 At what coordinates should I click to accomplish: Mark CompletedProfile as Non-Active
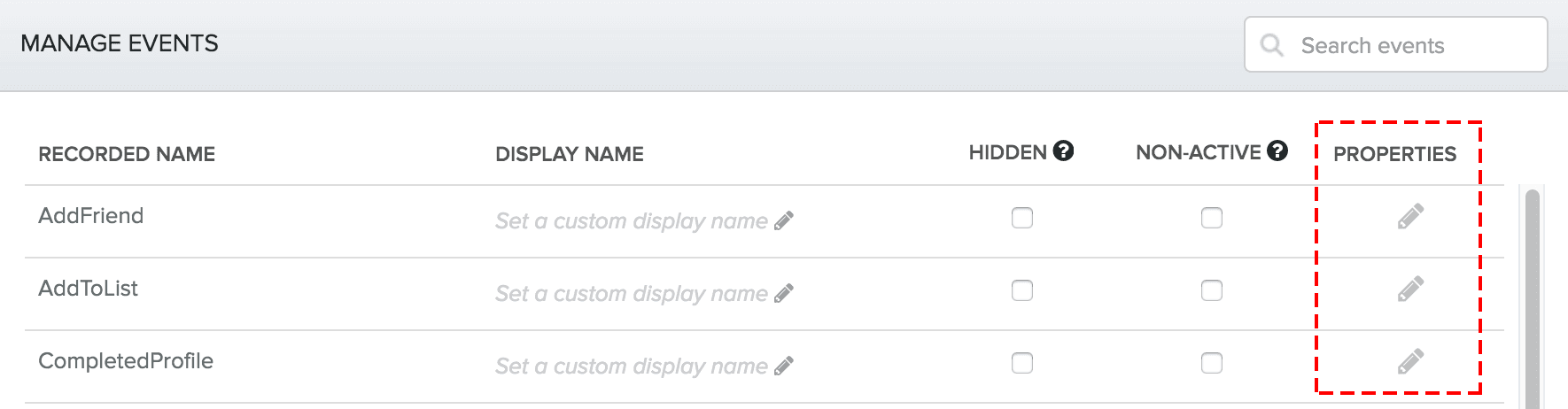1211,363
